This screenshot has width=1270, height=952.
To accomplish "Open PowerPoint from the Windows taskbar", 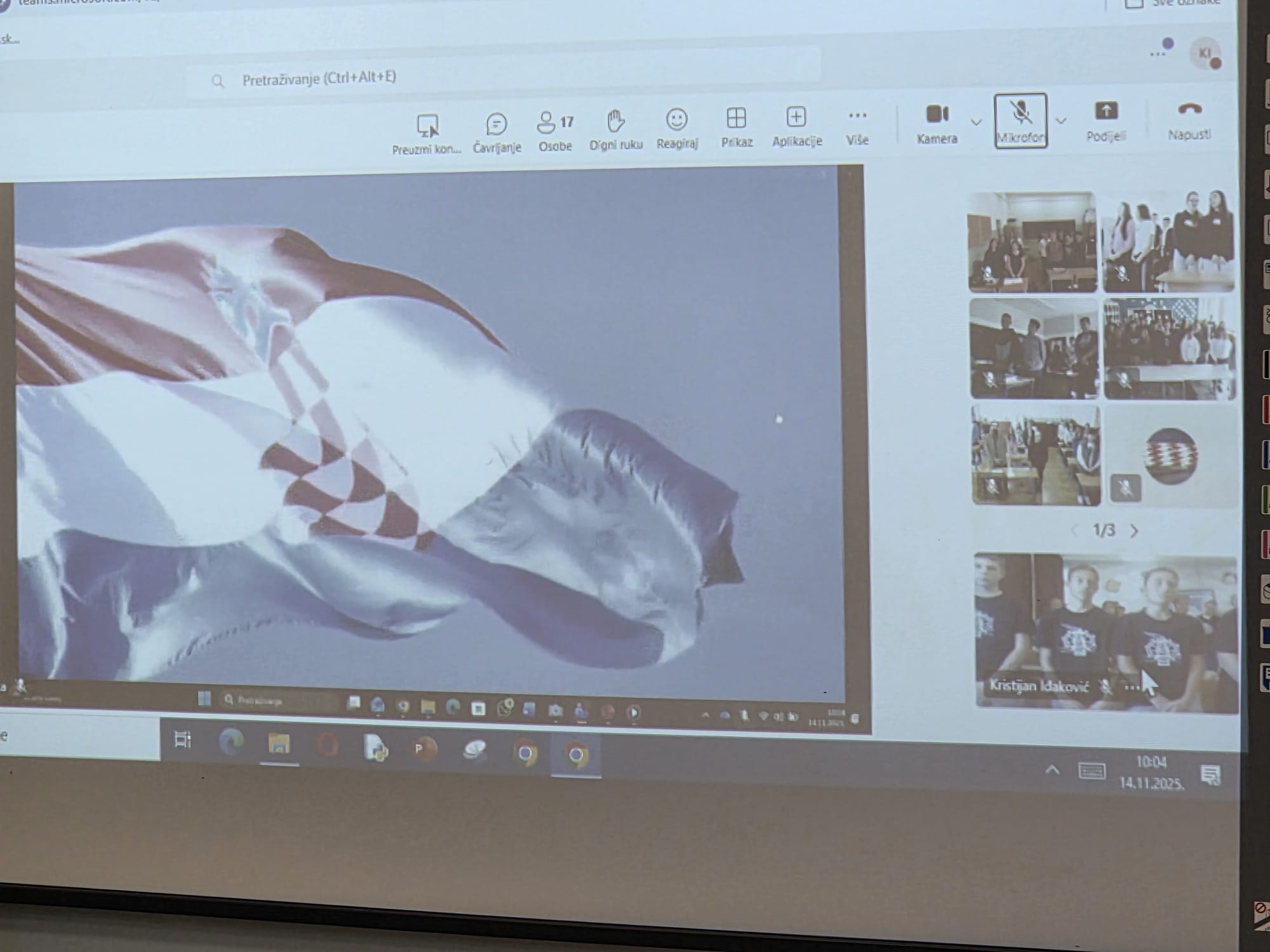I will 425,749.
